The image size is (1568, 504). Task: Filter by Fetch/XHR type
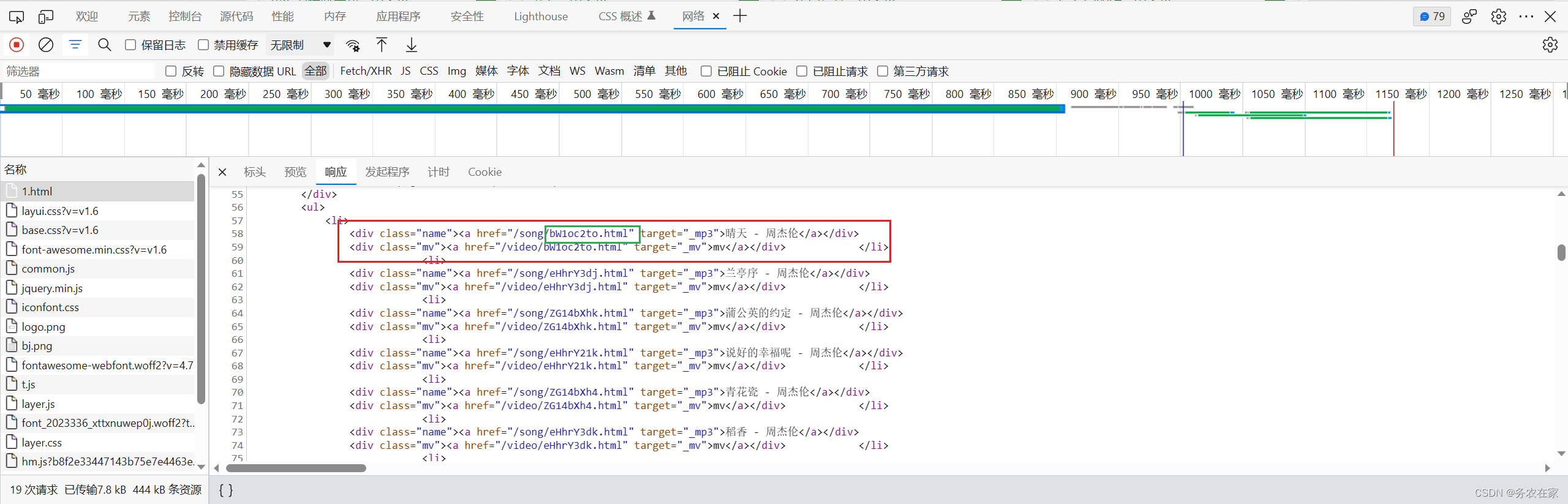click(x=366, y=71)
